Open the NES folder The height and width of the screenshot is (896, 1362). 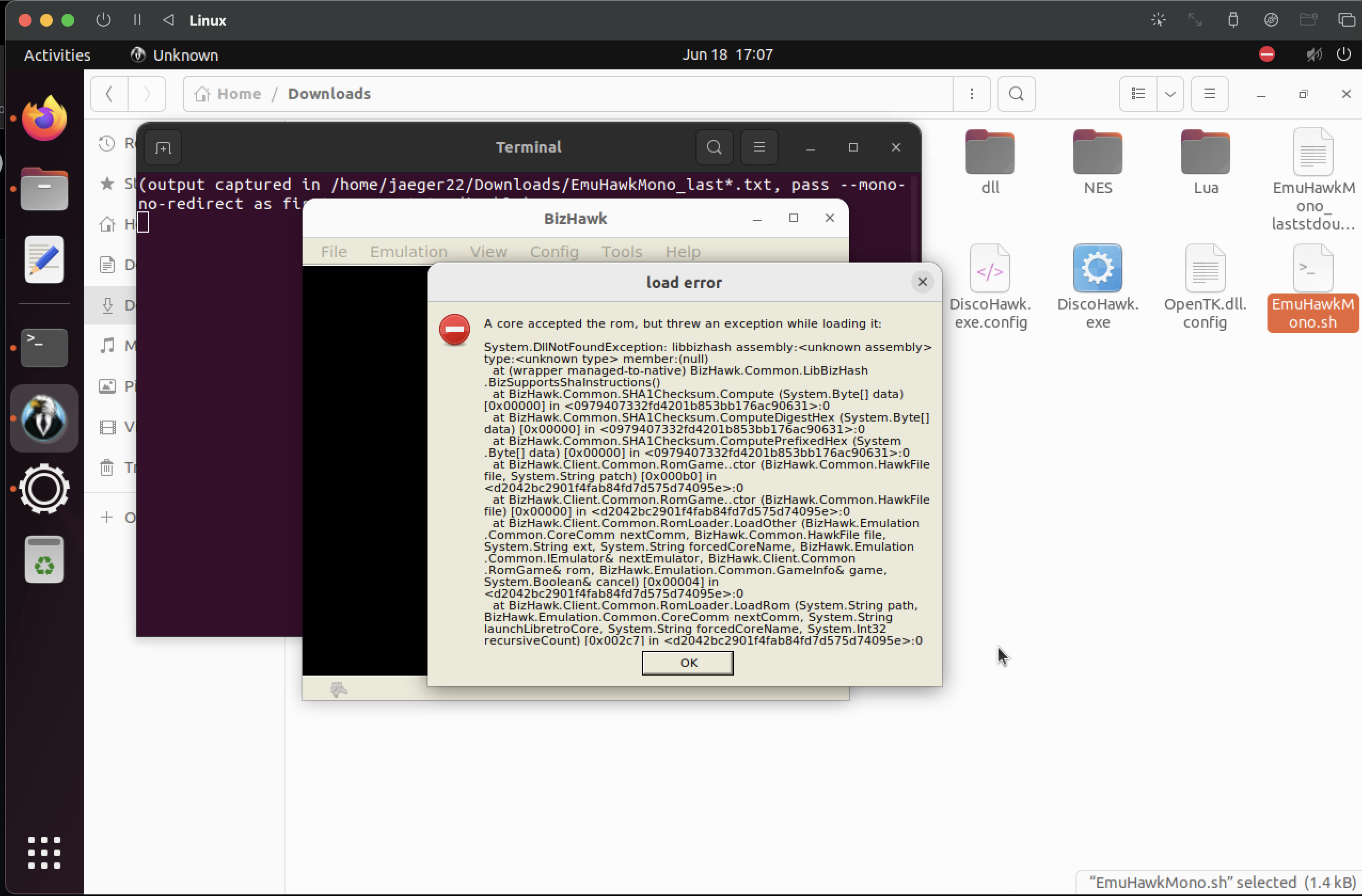coord(1097,154)
